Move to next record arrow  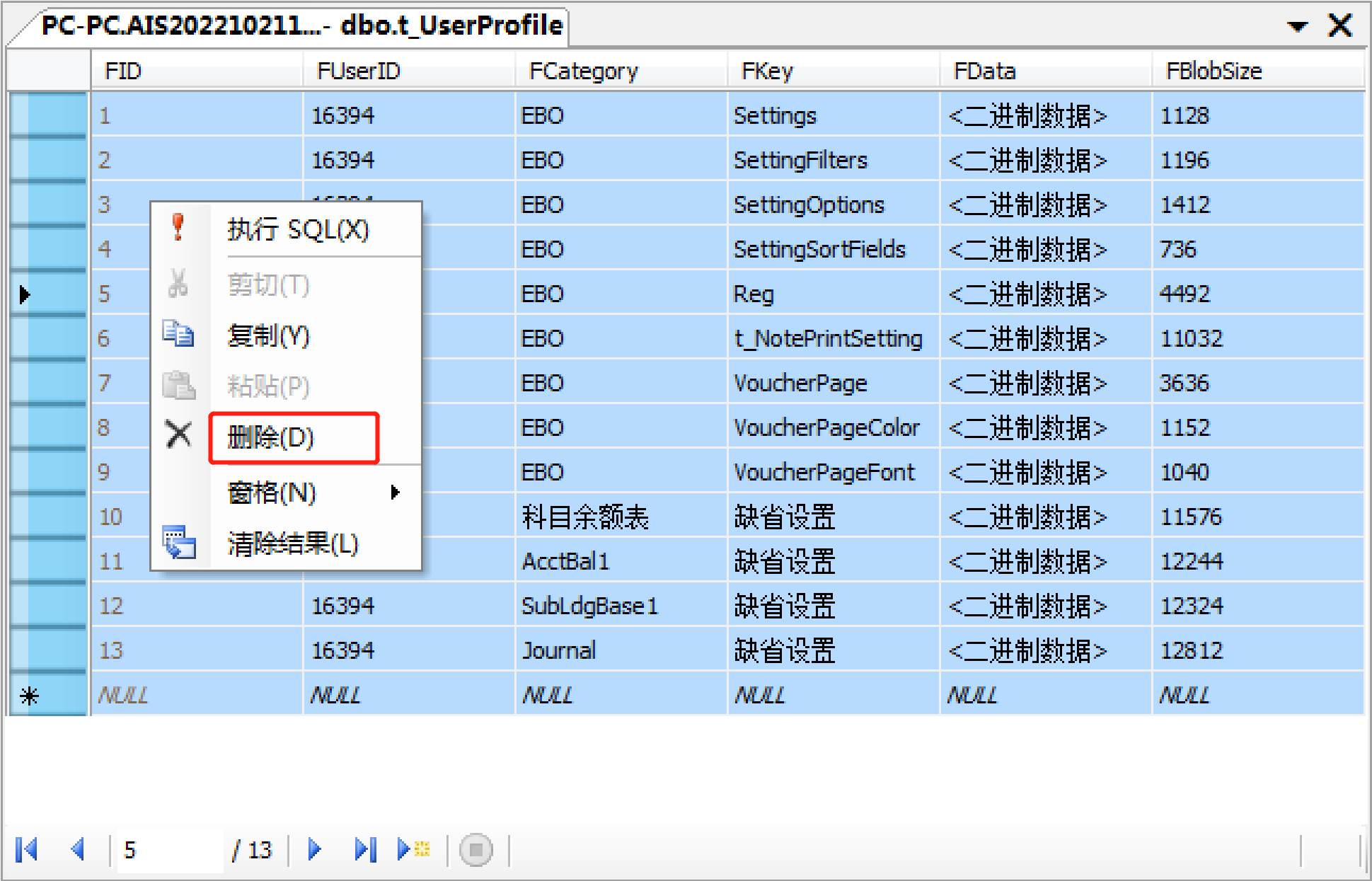click(x=315, y=849)
